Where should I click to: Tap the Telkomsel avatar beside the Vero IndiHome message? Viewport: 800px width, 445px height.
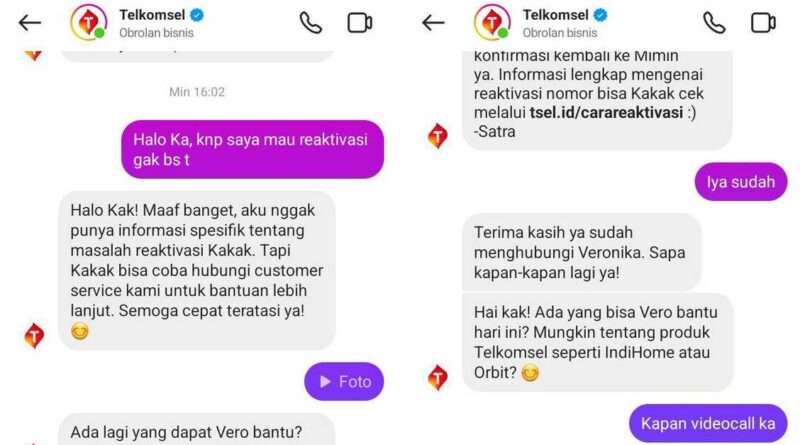click(x=437, y=378)
